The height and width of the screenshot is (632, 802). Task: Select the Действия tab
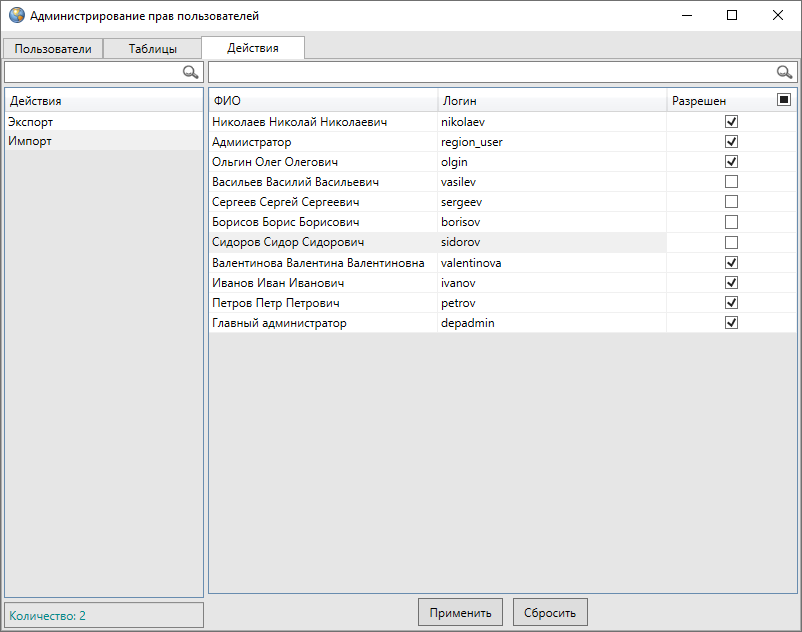point(252,48)
